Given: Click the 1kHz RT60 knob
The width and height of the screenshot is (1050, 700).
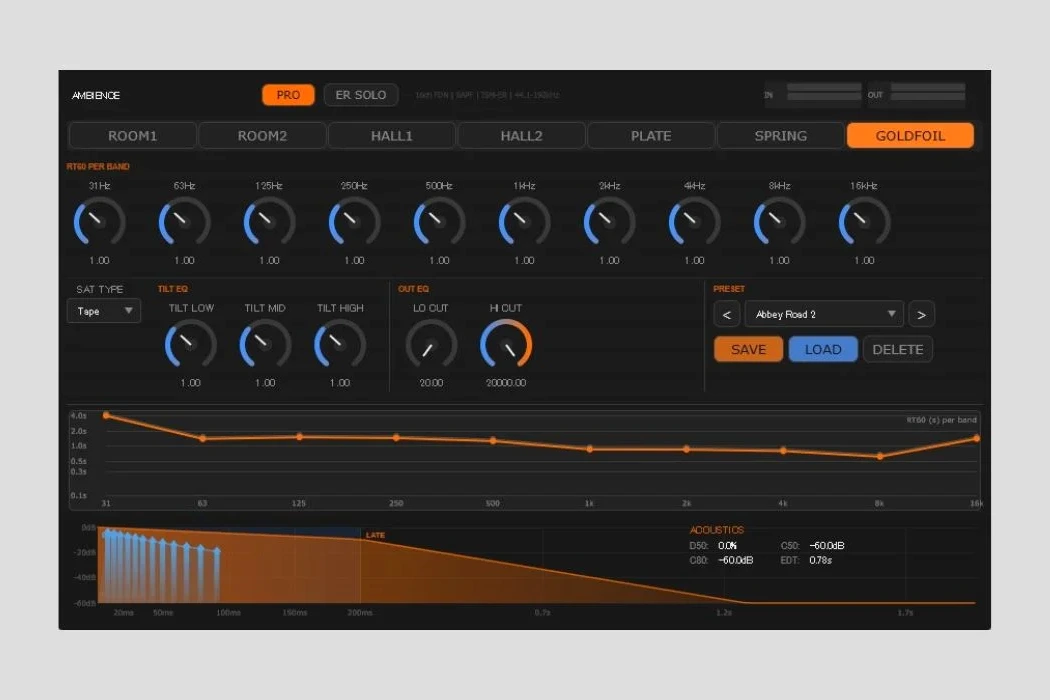Looking at the screenshot, I should [x=524, y=222].
